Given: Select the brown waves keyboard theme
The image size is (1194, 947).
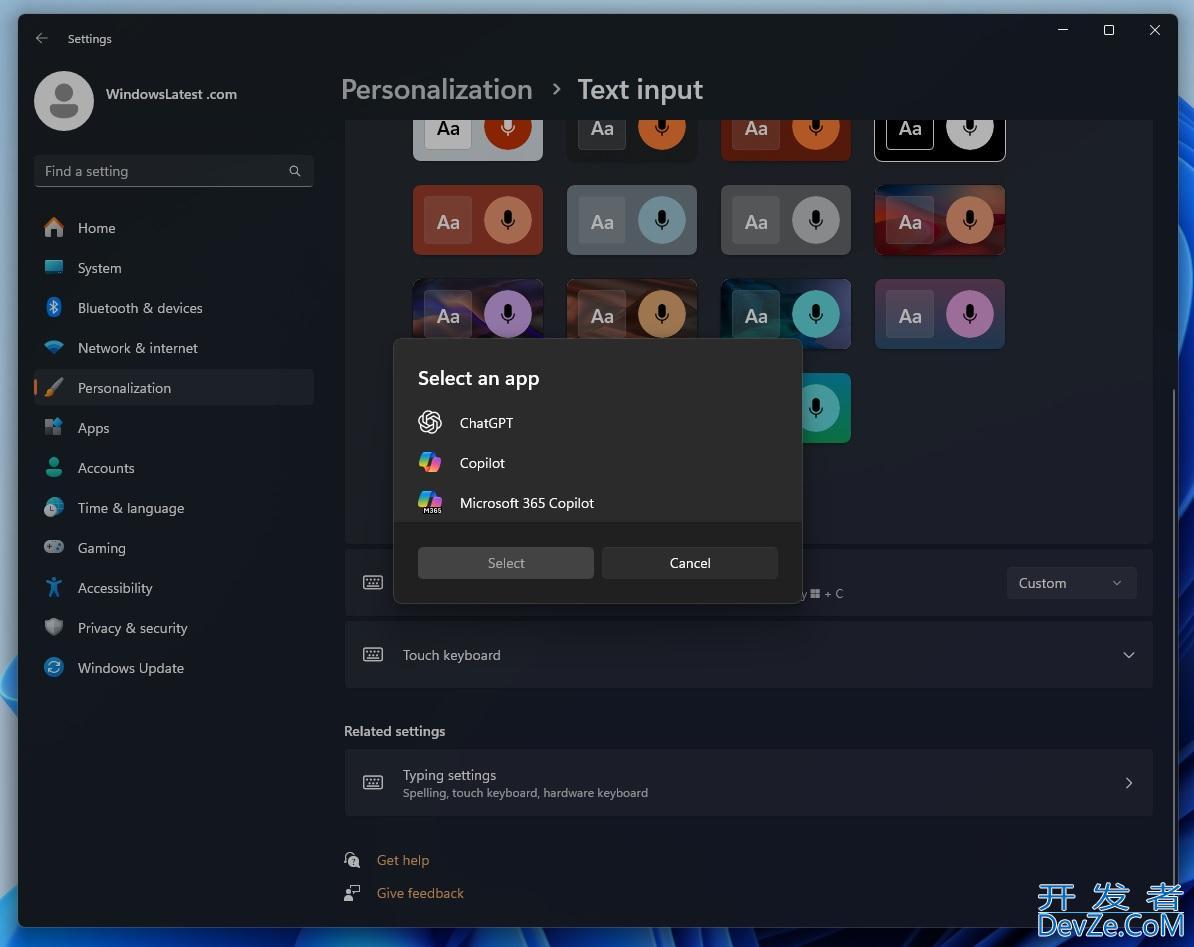Looking at the screenshot, I should tap(631, 308).
